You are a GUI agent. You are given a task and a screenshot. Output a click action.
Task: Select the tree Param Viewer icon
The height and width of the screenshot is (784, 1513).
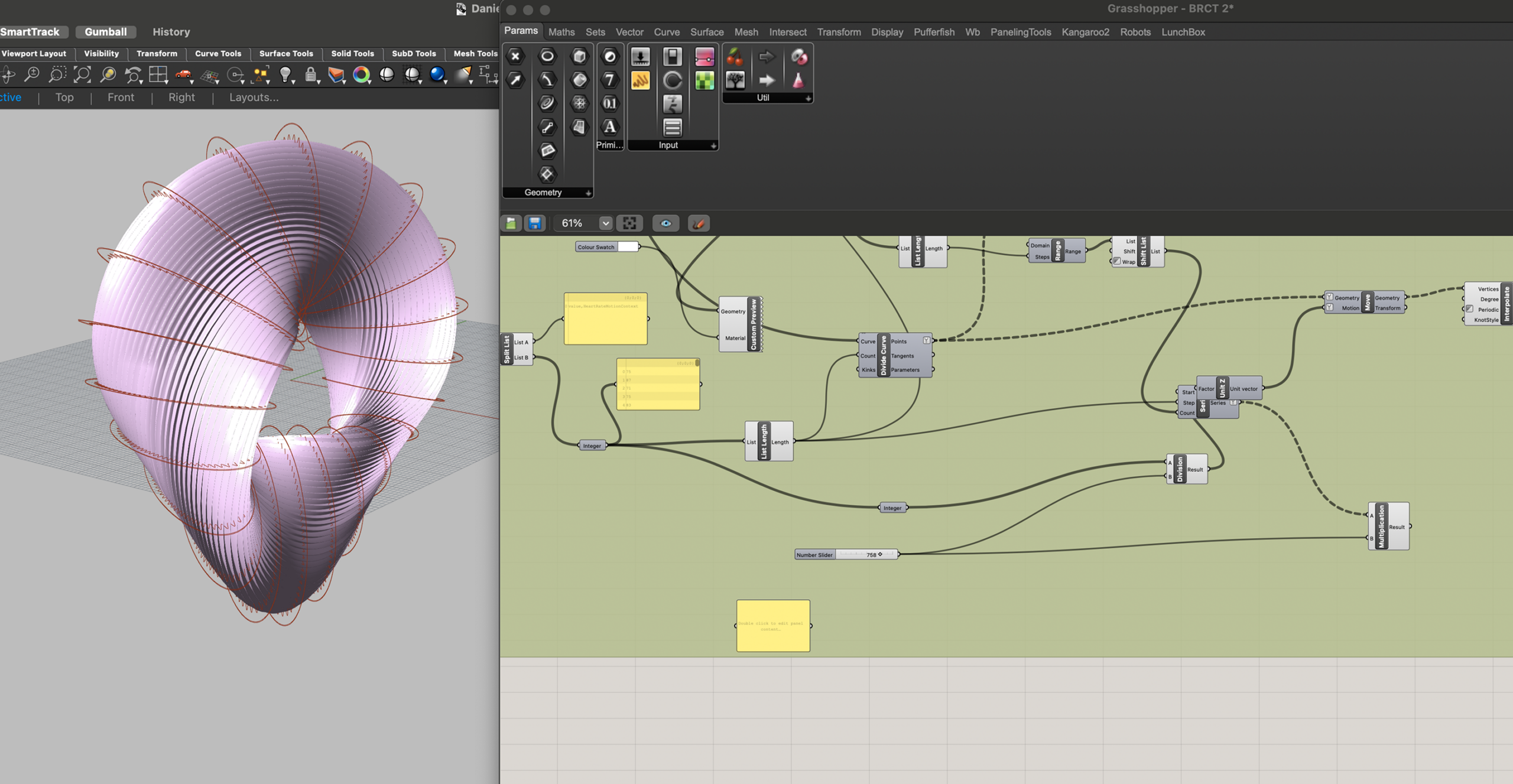click(735, 80)
